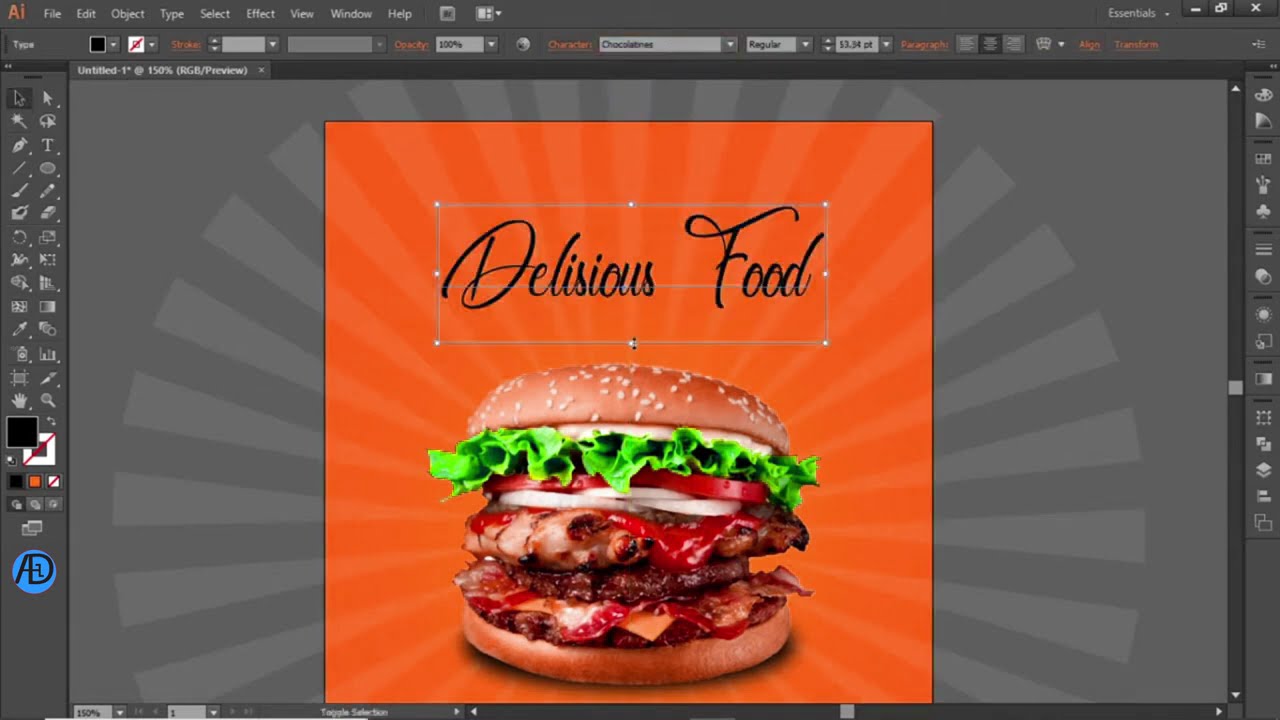Open the Chocolatines font family dropdown

click(730, 44)
